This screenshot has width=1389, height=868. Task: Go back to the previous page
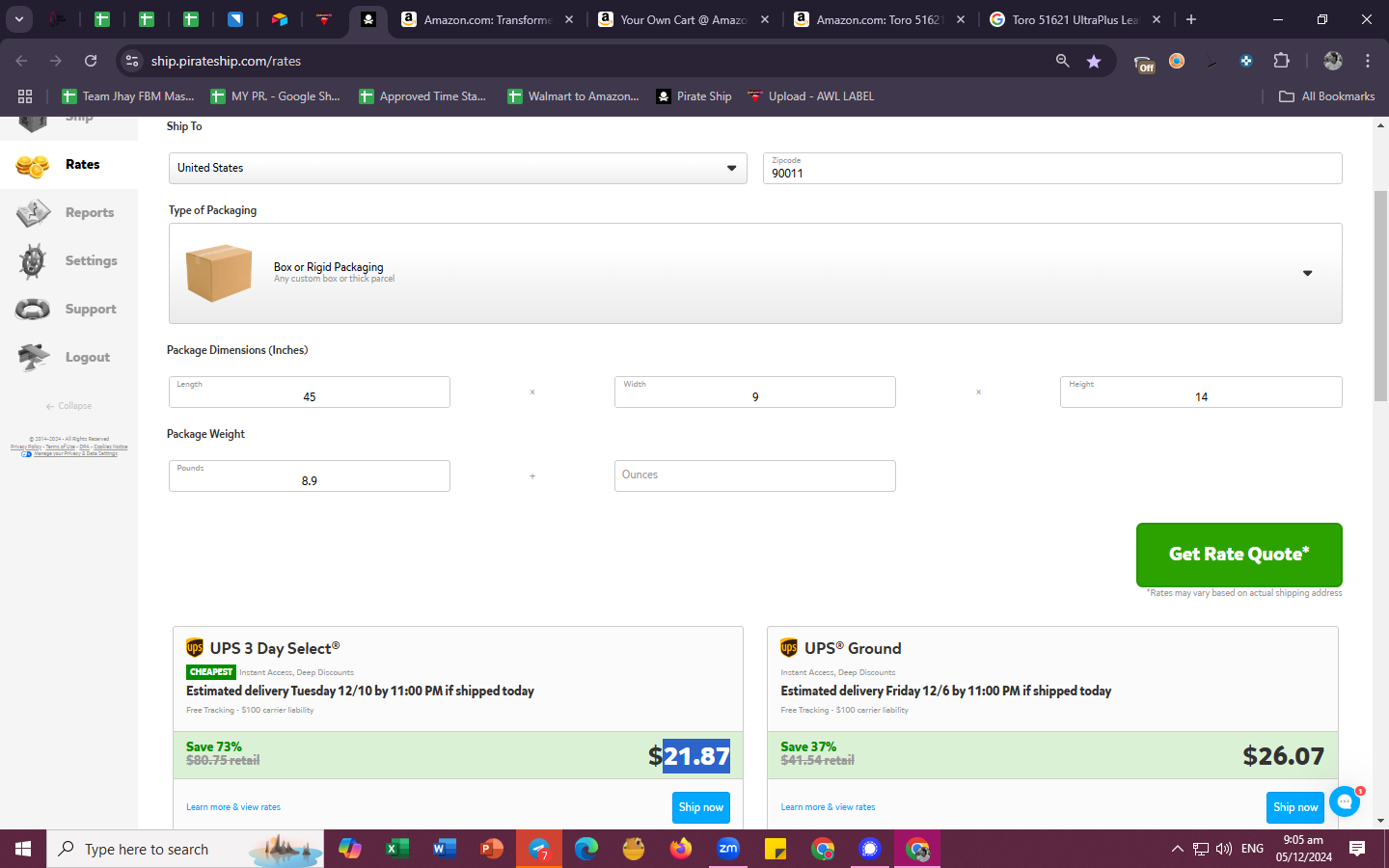[21, 61]
